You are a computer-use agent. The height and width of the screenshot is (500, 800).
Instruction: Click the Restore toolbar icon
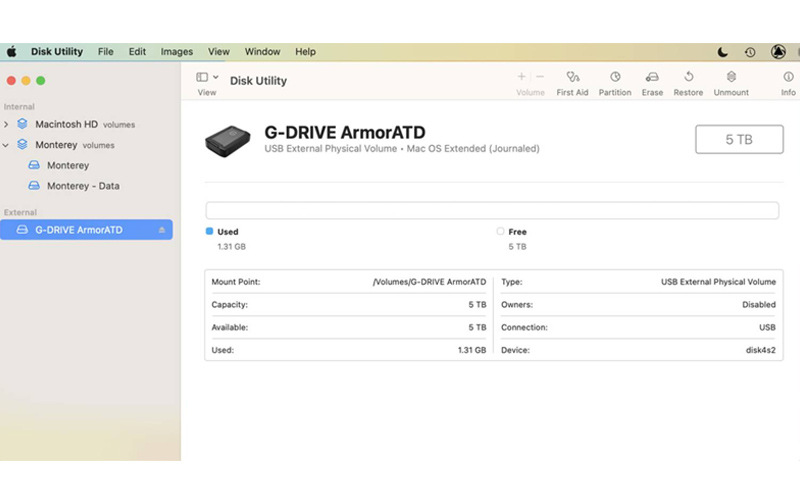point(688,77)
